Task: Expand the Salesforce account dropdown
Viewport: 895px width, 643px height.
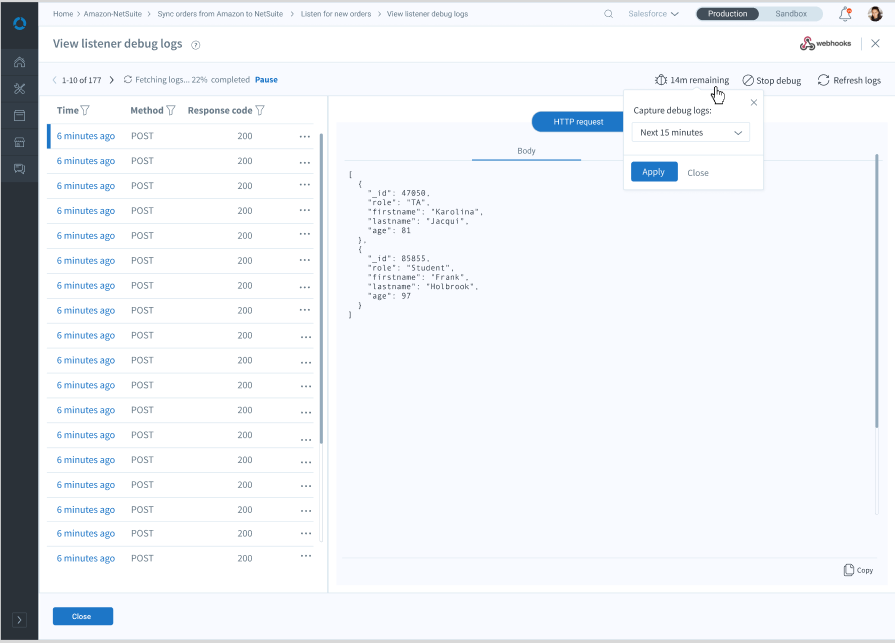Action: point(653,14)
